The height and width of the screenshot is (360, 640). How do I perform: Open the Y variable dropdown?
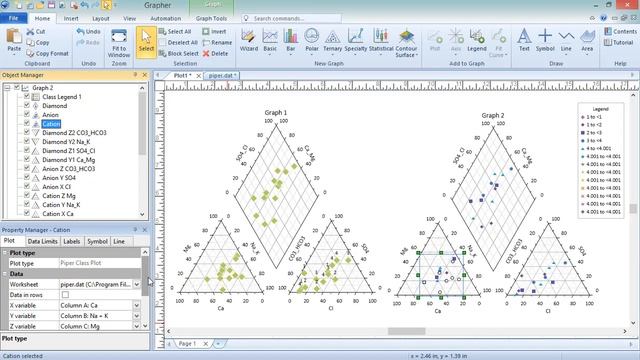tap(136, 316)
